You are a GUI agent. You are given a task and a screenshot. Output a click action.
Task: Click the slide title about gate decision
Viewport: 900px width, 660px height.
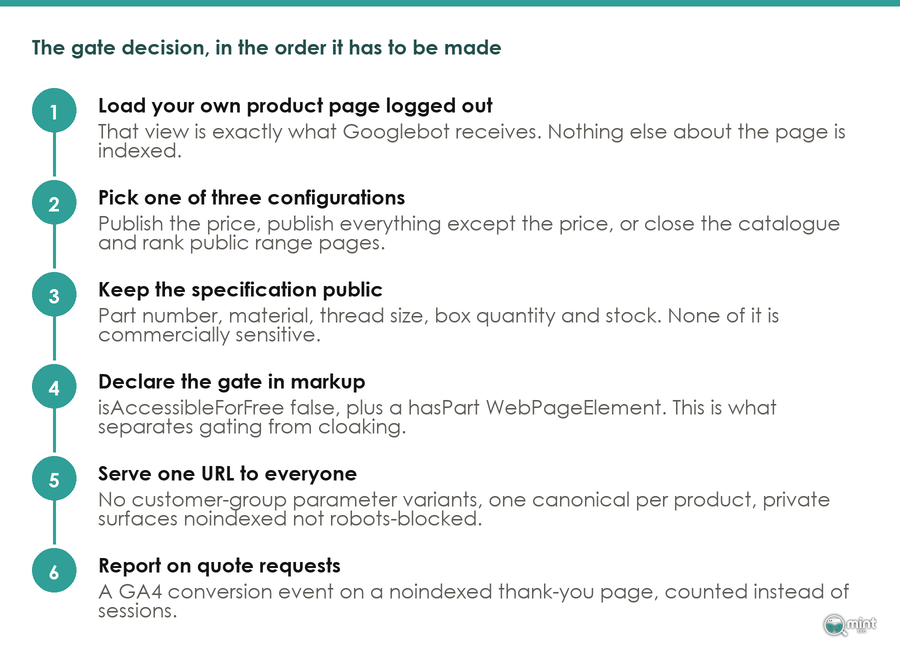266,48
